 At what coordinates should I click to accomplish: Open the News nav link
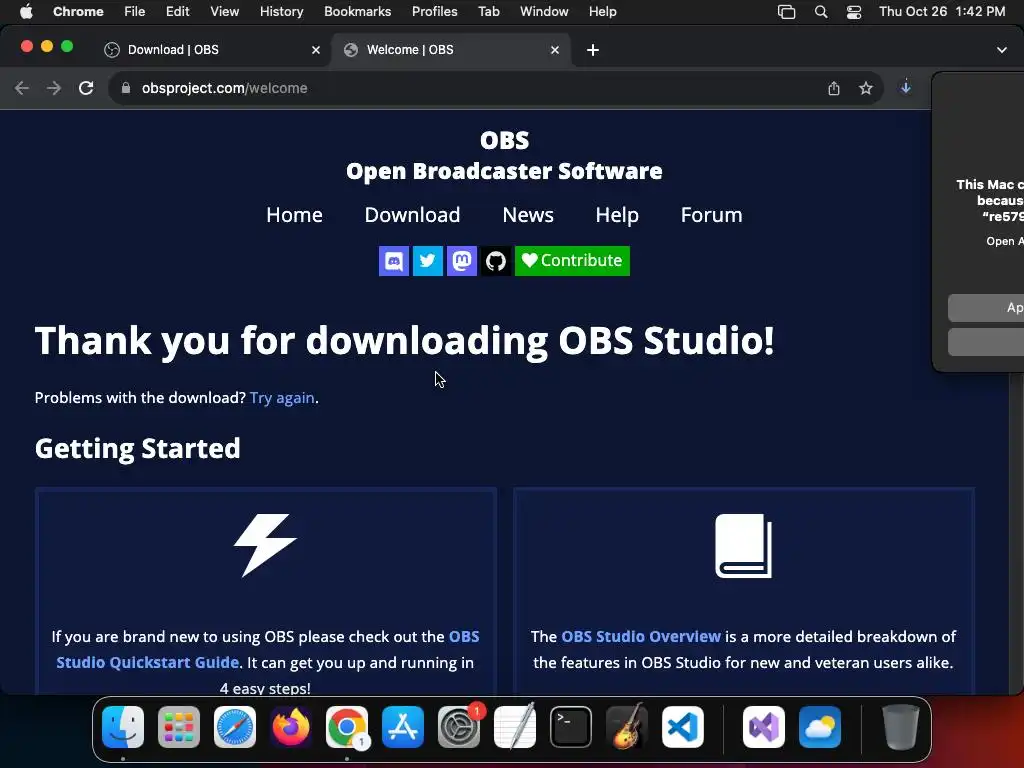[x=528, y=215]
